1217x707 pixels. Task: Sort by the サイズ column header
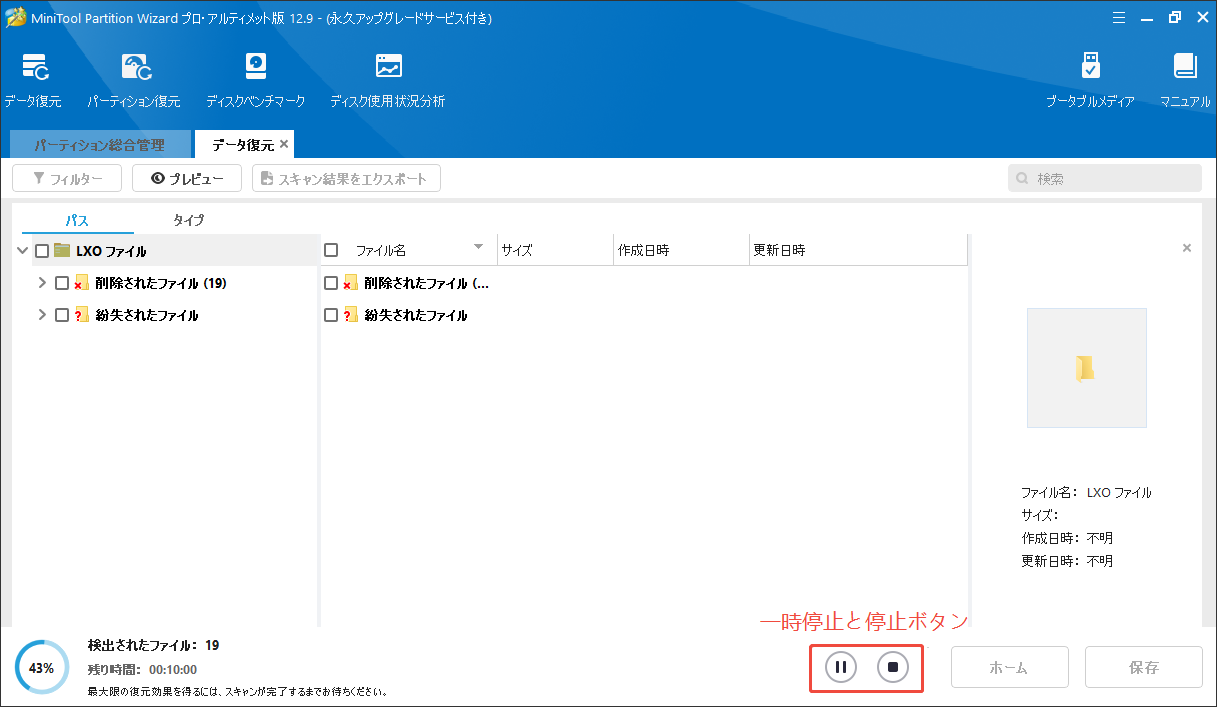point(555,251)
